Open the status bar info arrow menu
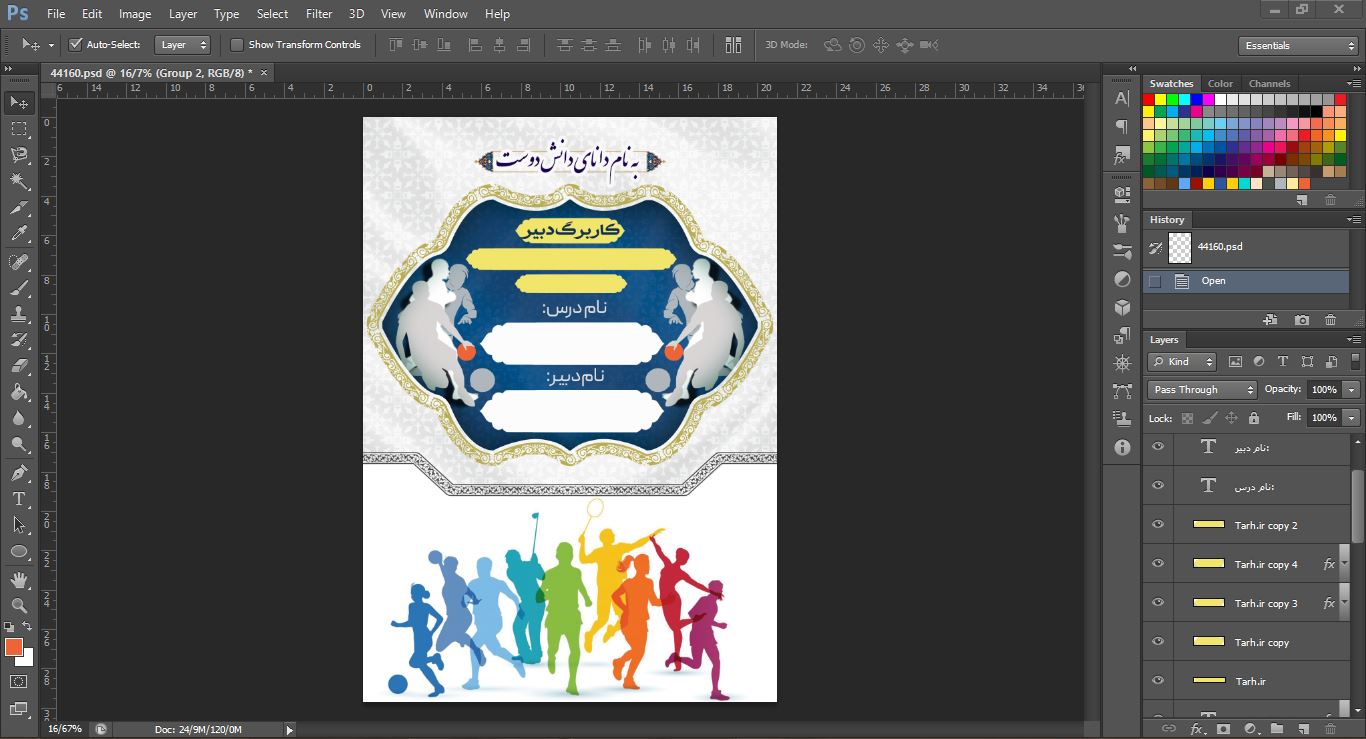The image size is (1366, 739). pyautogui.click(x=290, y=730)
